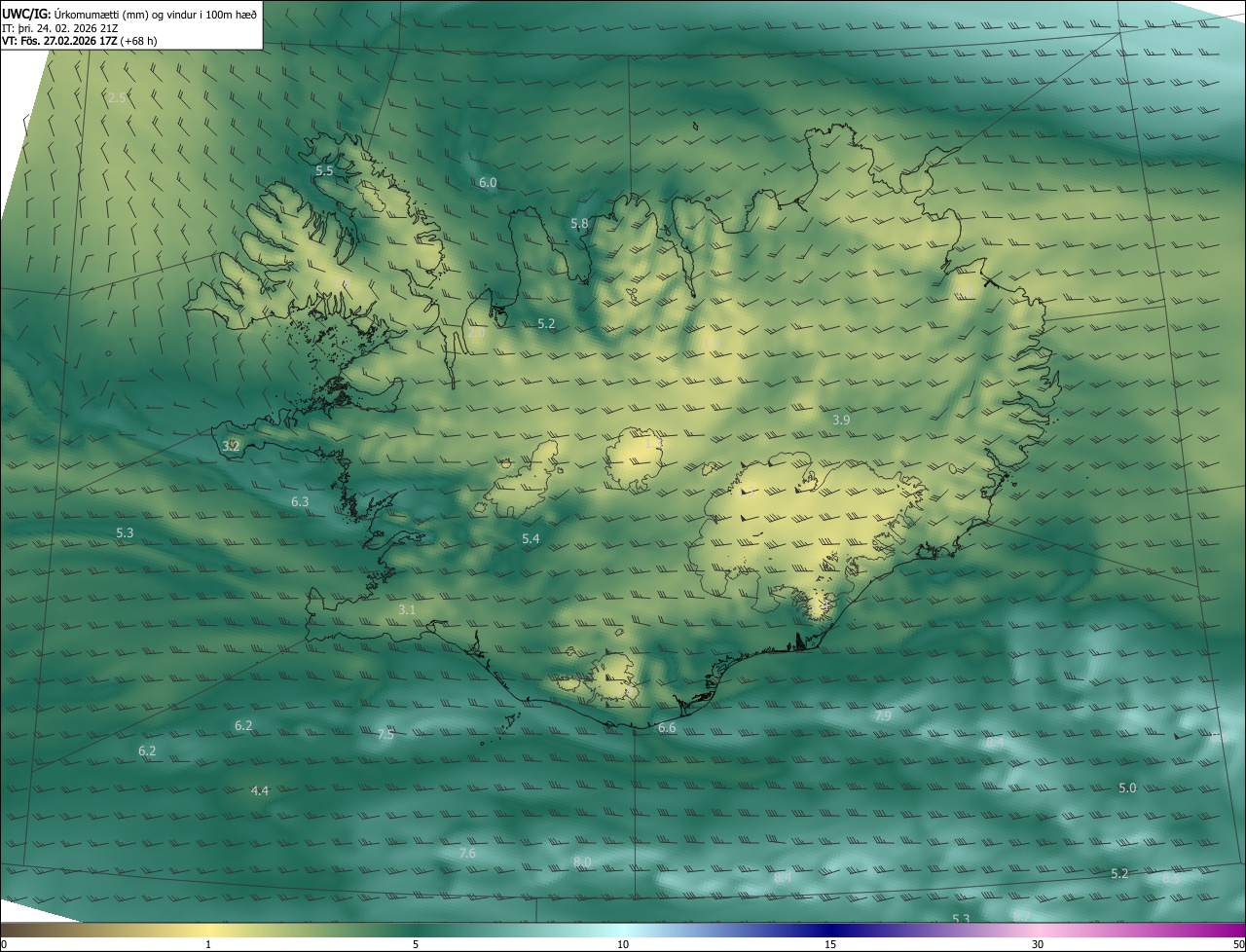
Task: Click the colour scale label 0
Action: click(x=4, y=944)
